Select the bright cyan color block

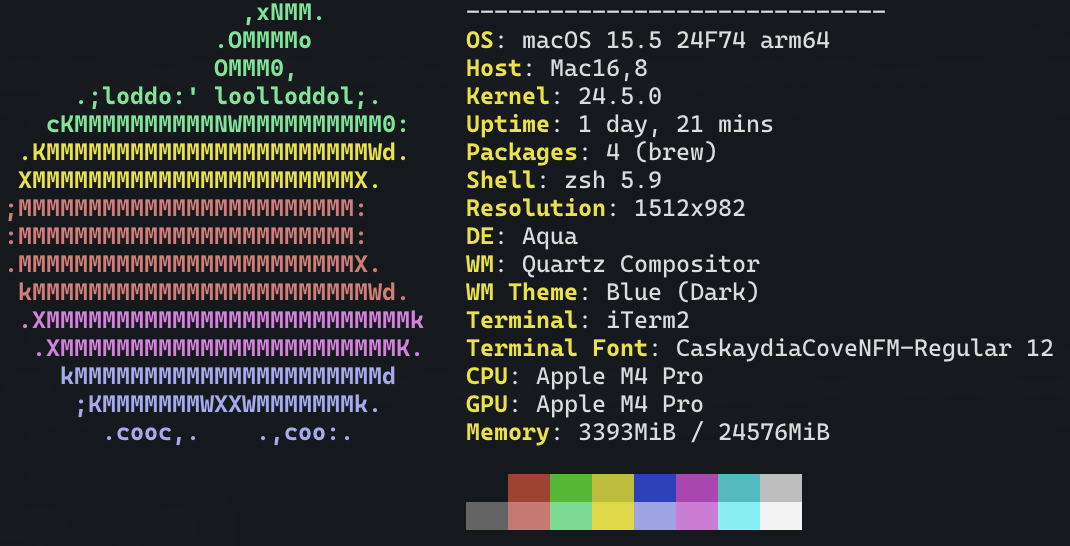(738, 516)
